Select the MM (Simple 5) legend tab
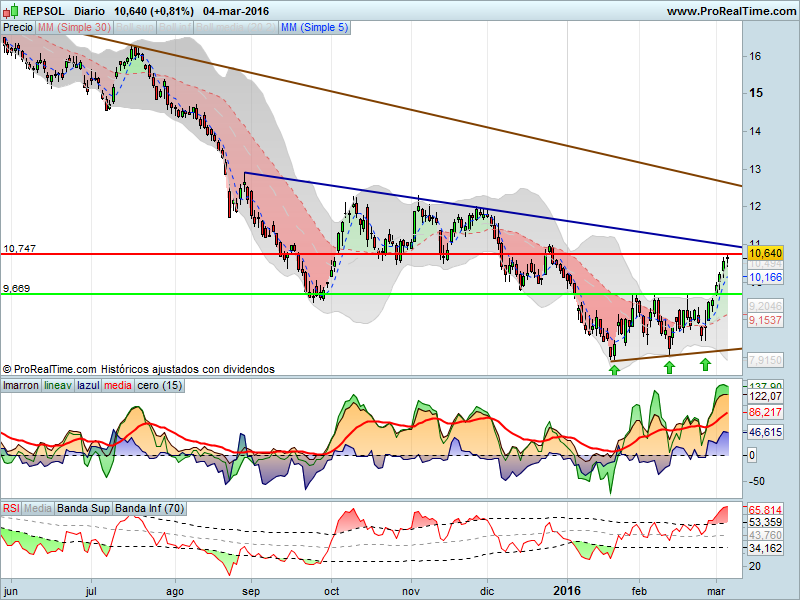Image resolution: width=800 pixels, height=600 pixels. [314, 28]
